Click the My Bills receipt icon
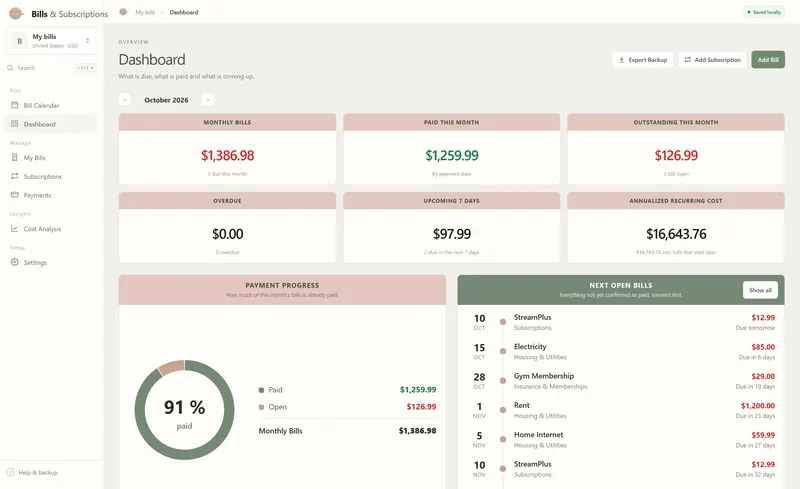 pyautogui.click(x=14, y=158)
